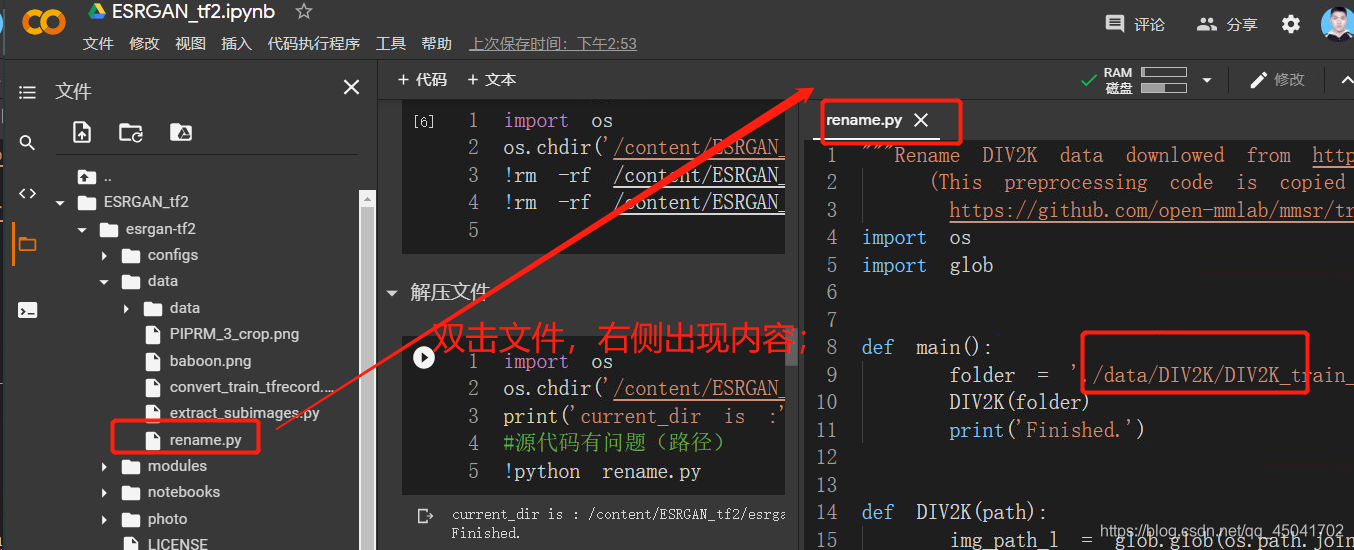The height and width of the screenshot is (550, 1354).
Task: Open the 文件 menu
Action: point(98,43)
